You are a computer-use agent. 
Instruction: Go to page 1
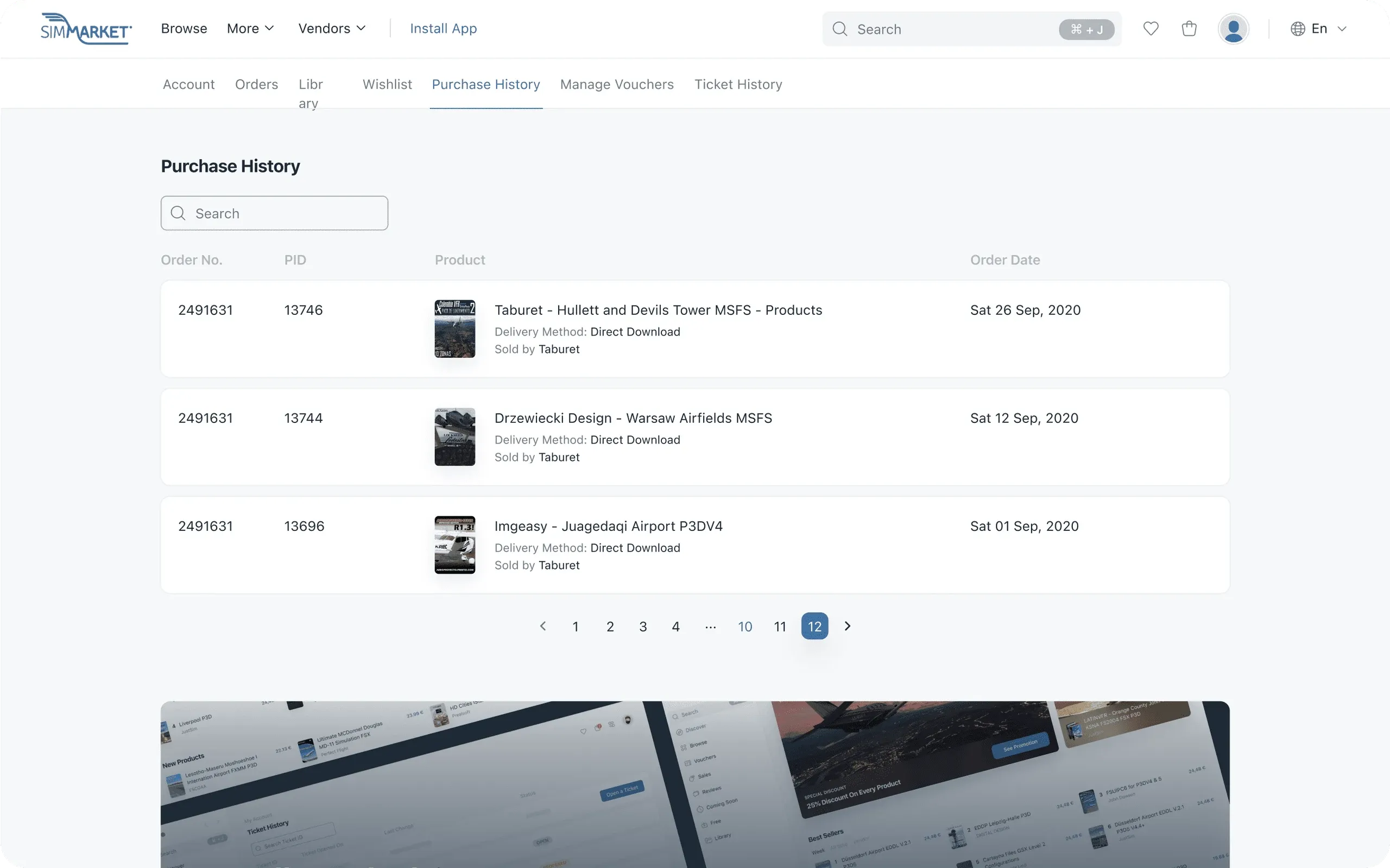(576, 626)
